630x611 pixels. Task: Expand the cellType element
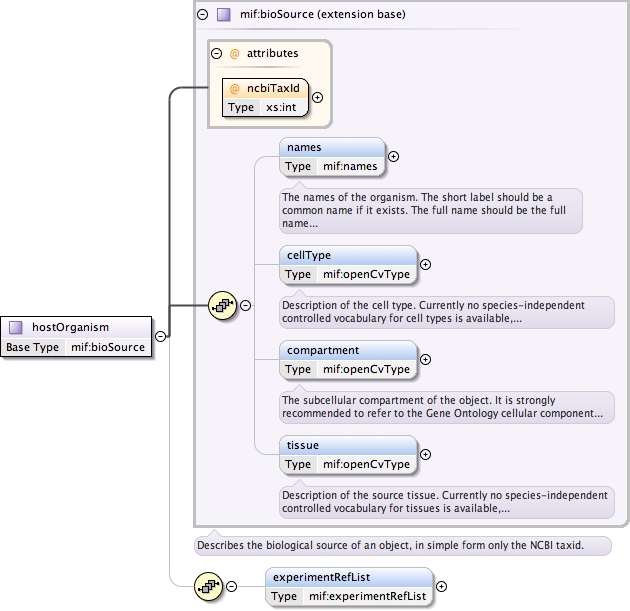425,264
